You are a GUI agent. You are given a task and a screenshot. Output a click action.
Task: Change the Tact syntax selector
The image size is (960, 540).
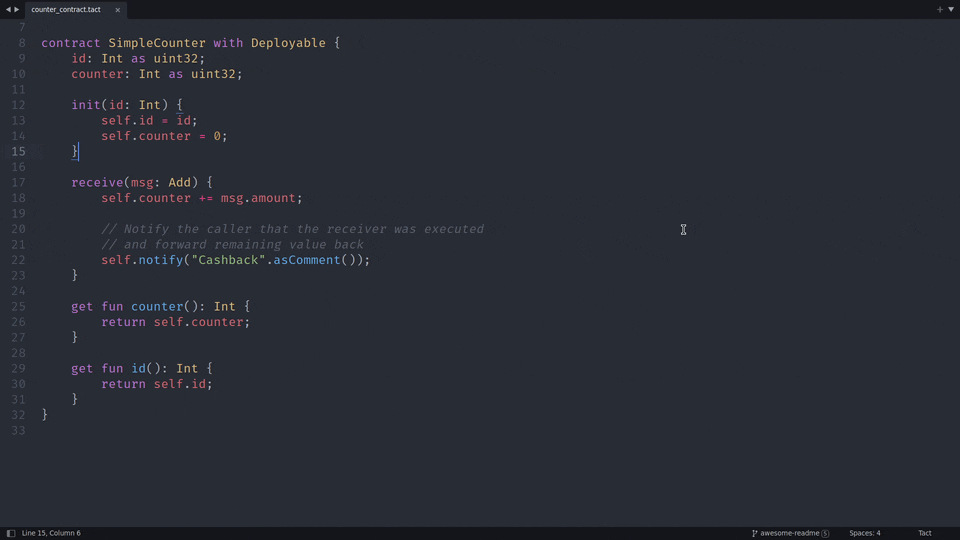tap(924, 533)
